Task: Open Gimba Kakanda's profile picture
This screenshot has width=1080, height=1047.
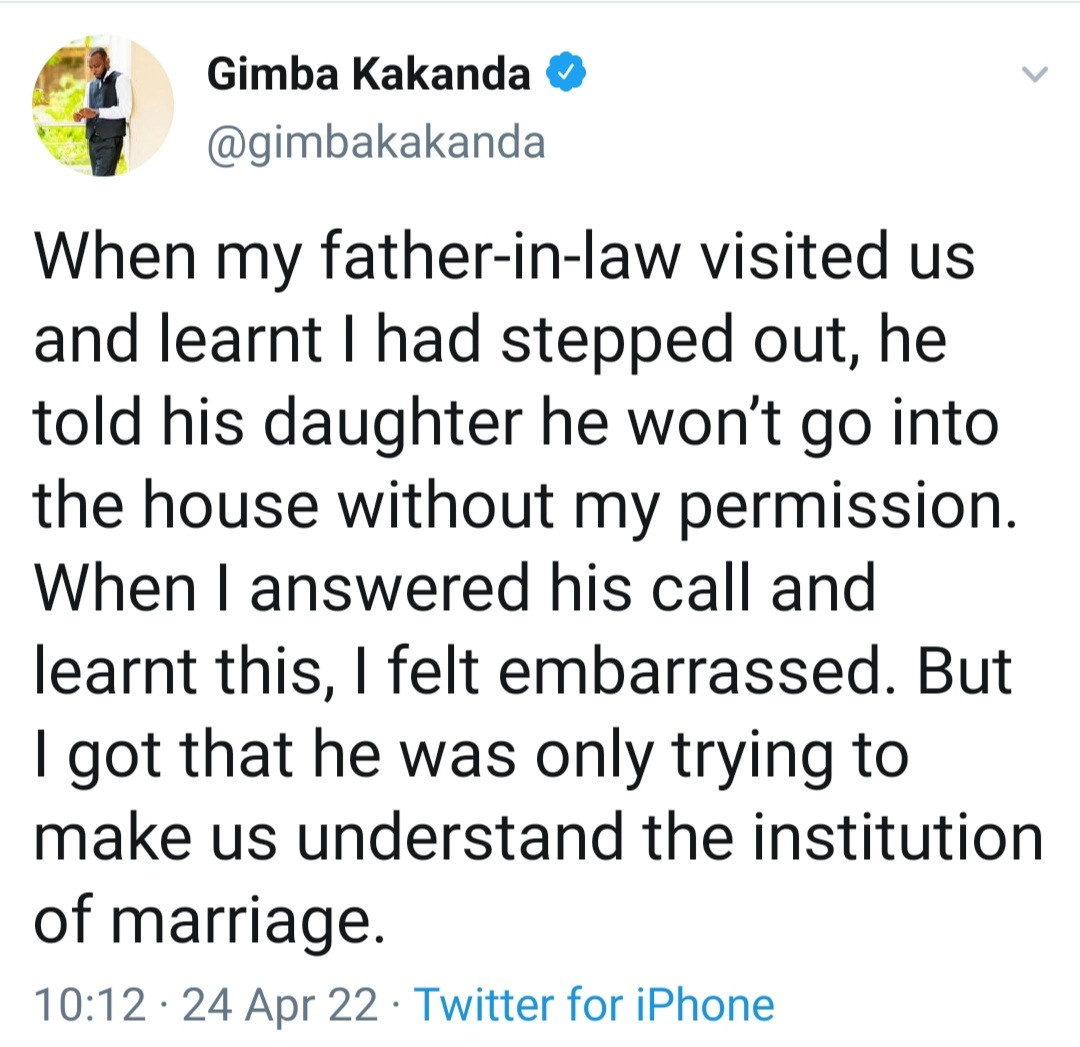Action: point(103,106)
